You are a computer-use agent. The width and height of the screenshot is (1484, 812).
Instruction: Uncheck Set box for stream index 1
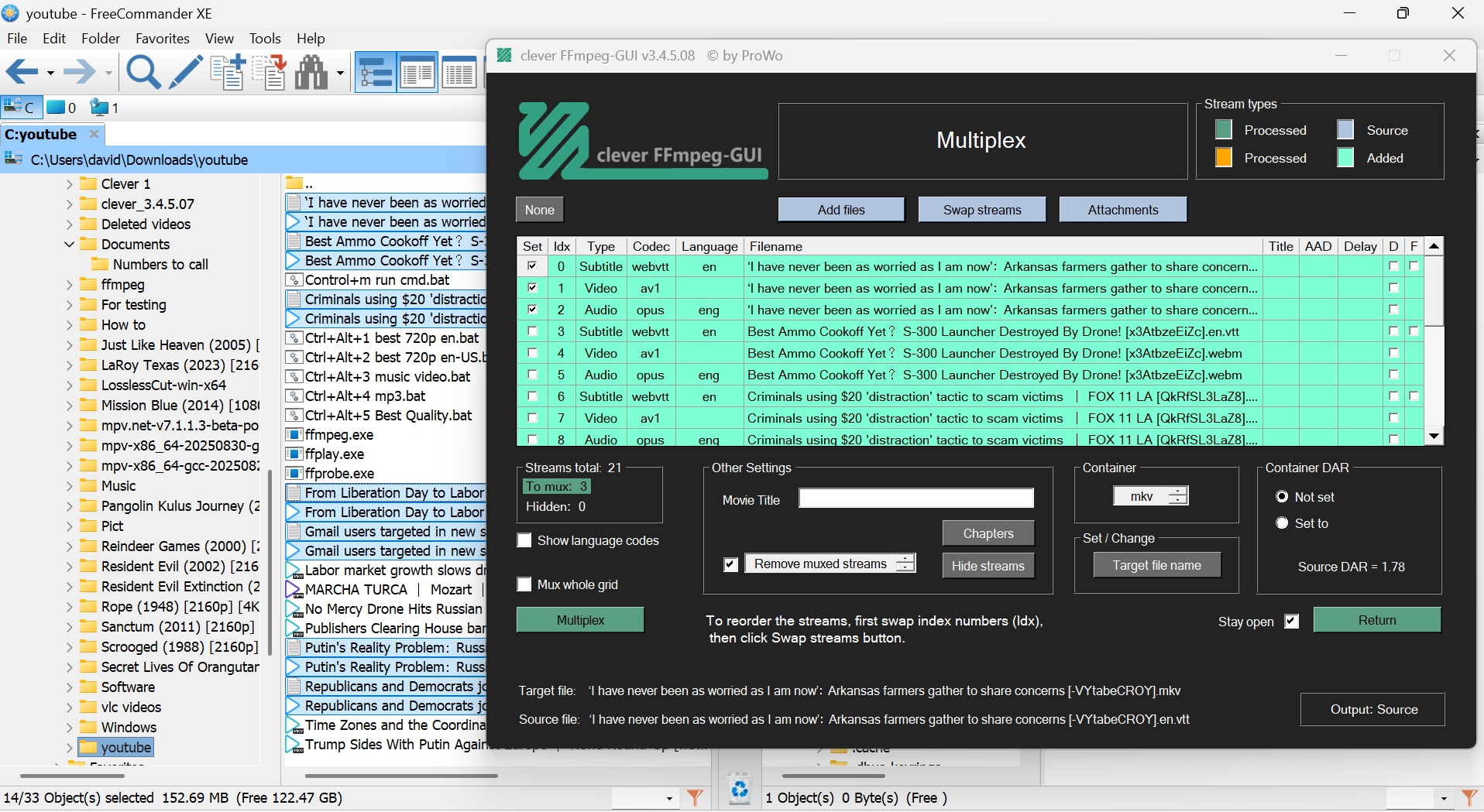point(532,288)
